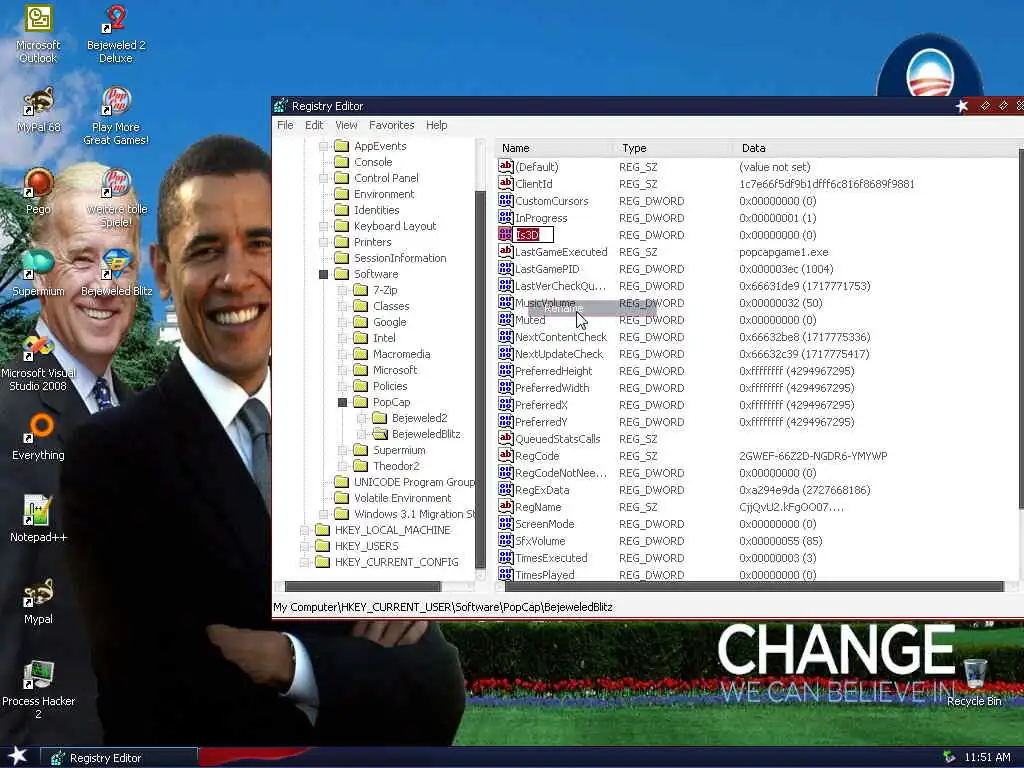Open Pego desktop icon
The height and width of the screenshot is (768, 1024).
coord(38,191)
